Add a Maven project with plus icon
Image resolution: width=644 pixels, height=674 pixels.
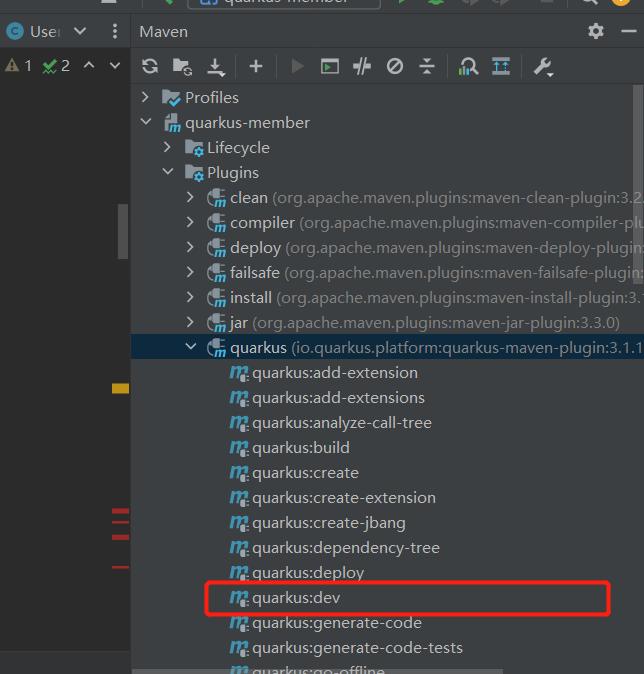click(x=256, y=66)
